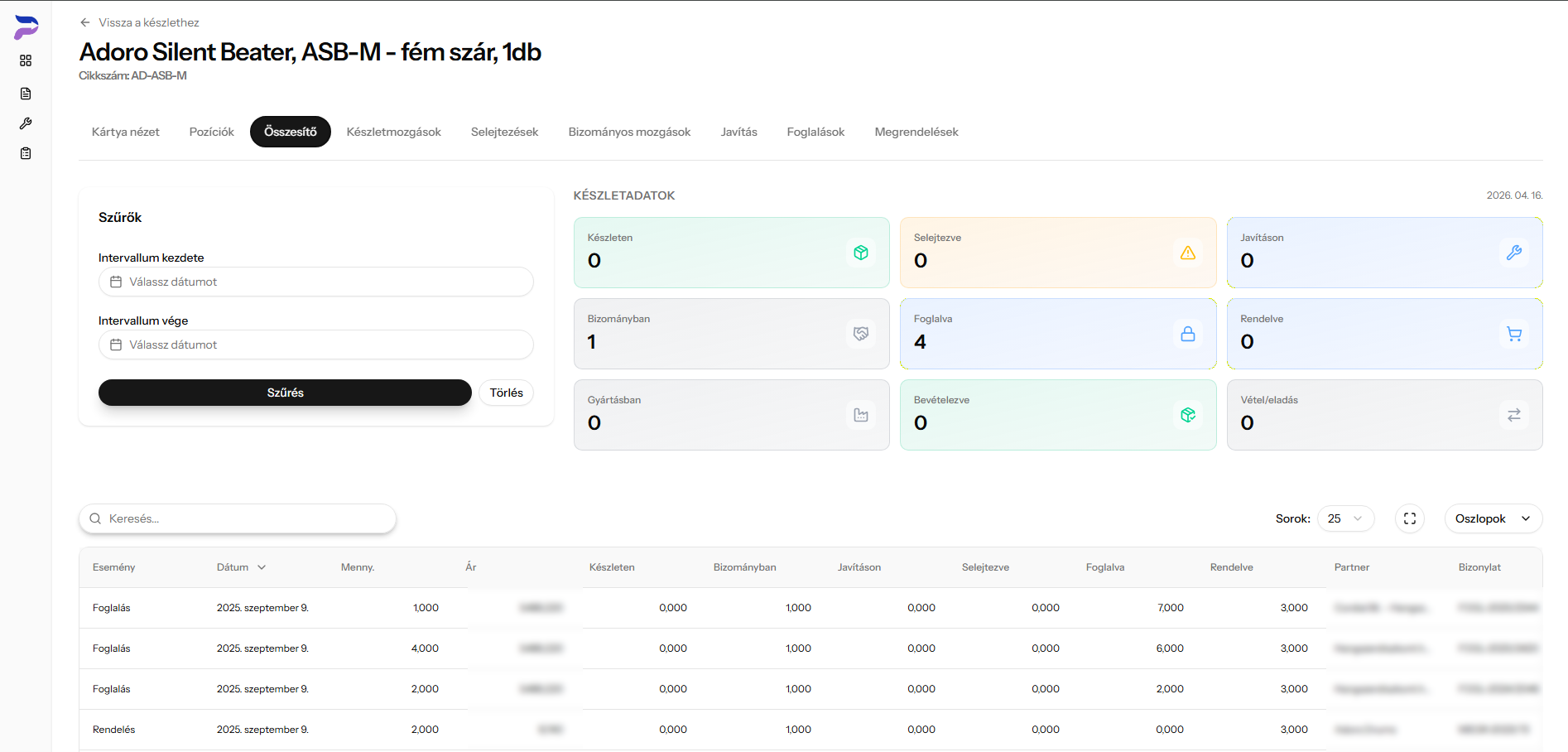Click the back arrow icon
1568x752 pixels.
click(x=84, y=22)
